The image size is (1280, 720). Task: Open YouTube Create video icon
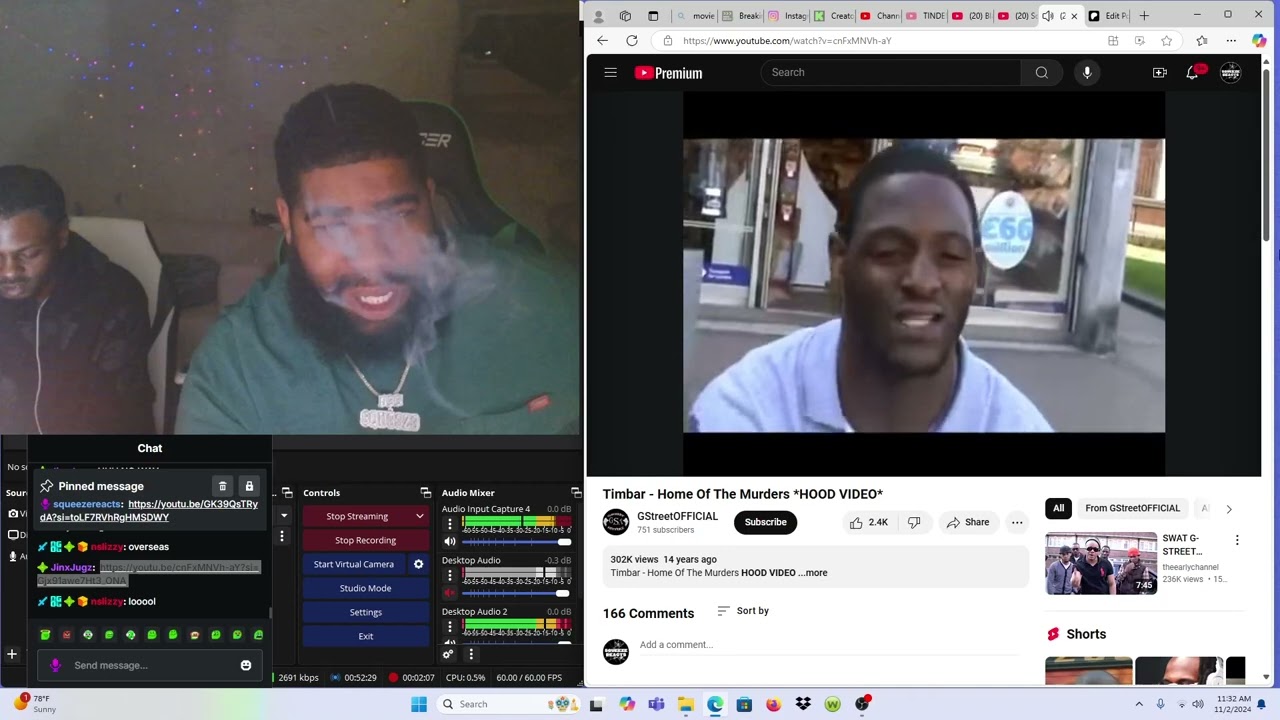[x=1160, y=72]
